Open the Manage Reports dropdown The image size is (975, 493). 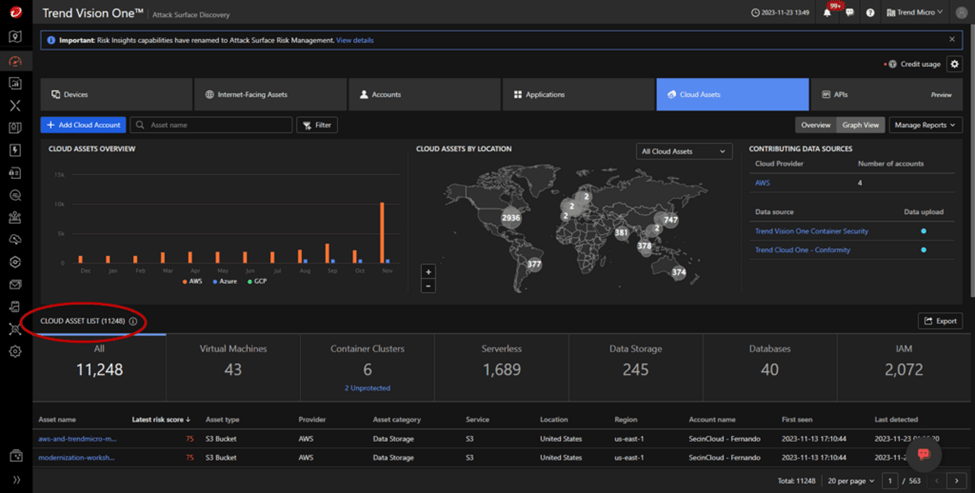click(925, 125)
